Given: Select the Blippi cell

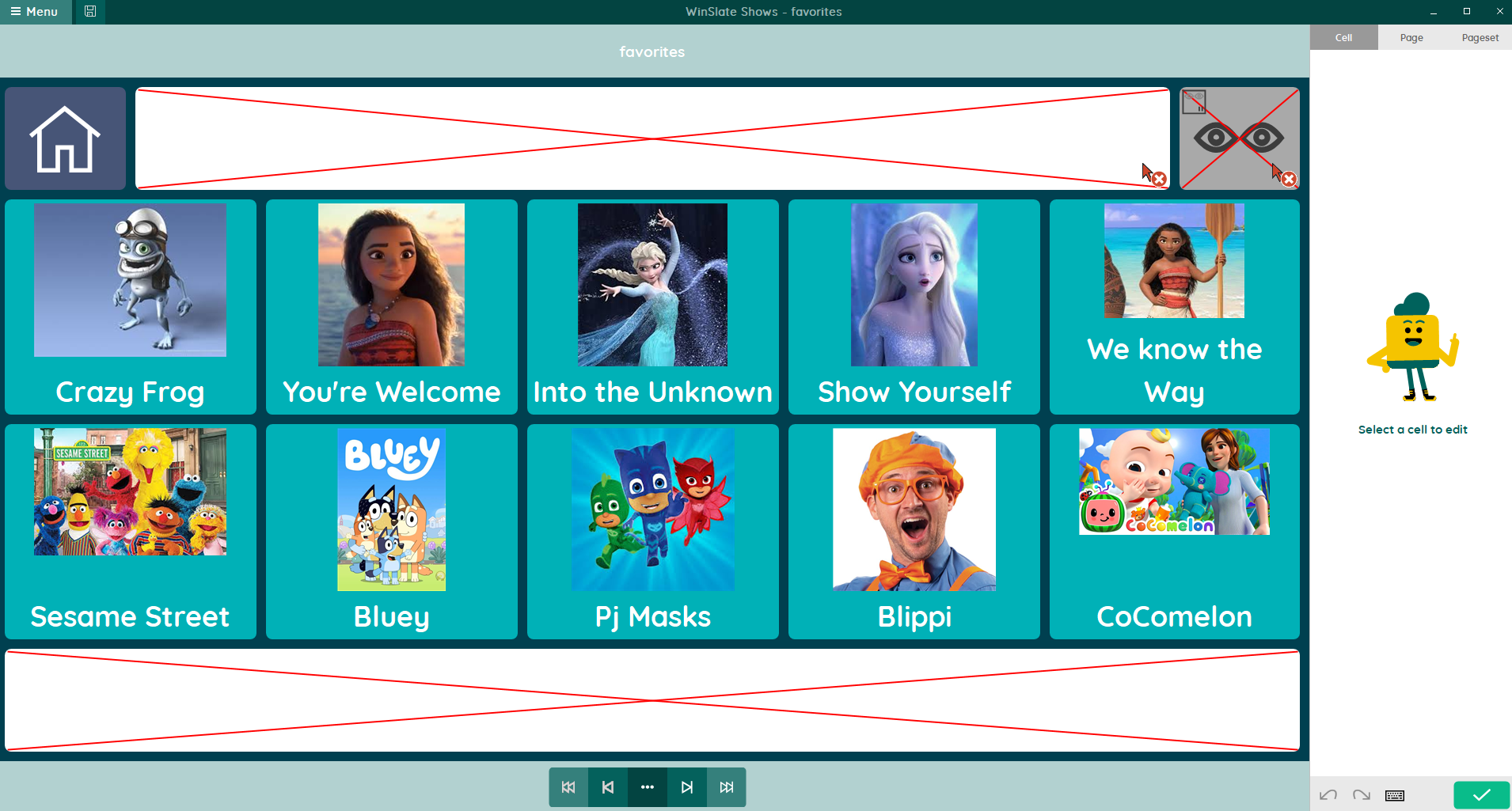Looking at the screenshot, I should click(914, 532).
